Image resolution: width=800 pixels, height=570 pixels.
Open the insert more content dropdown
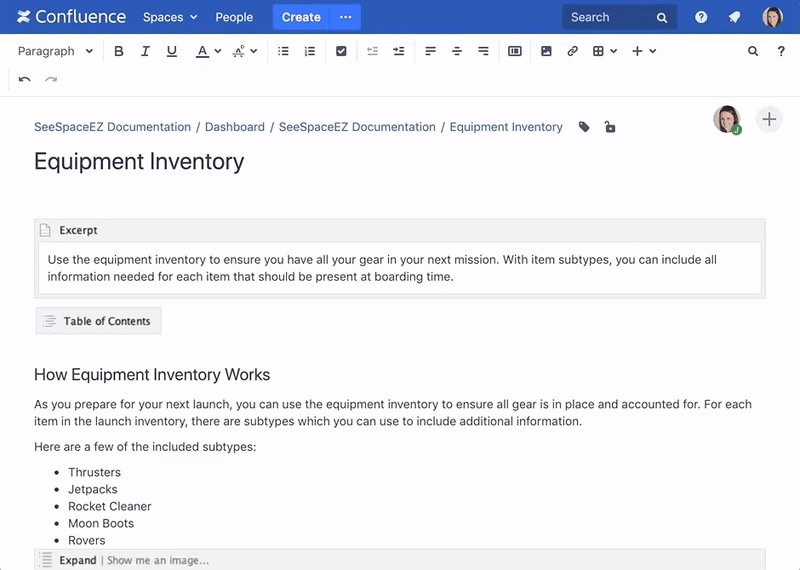(643, 51)
